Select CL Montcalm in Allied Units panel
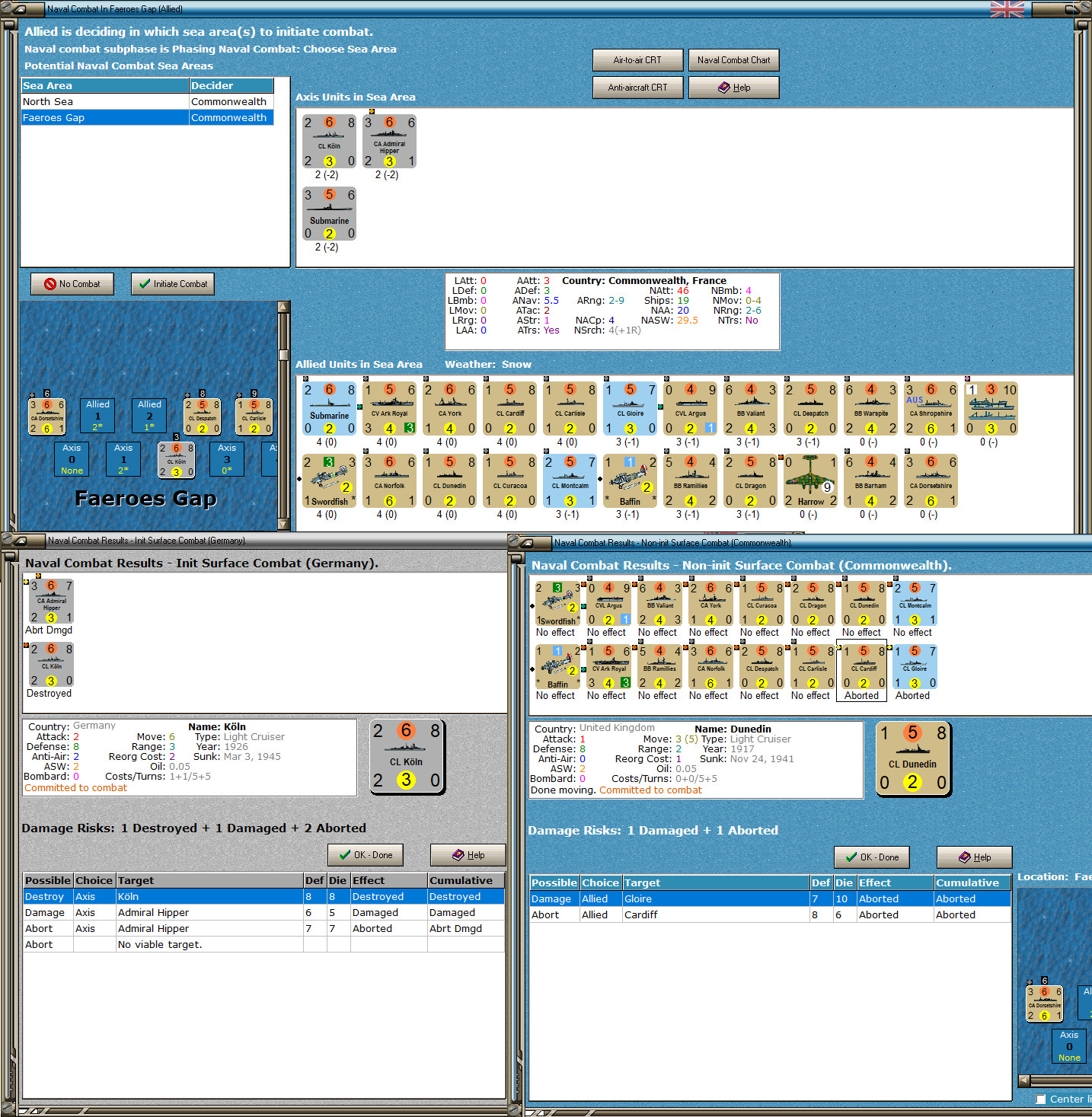 tap(570, 481)
